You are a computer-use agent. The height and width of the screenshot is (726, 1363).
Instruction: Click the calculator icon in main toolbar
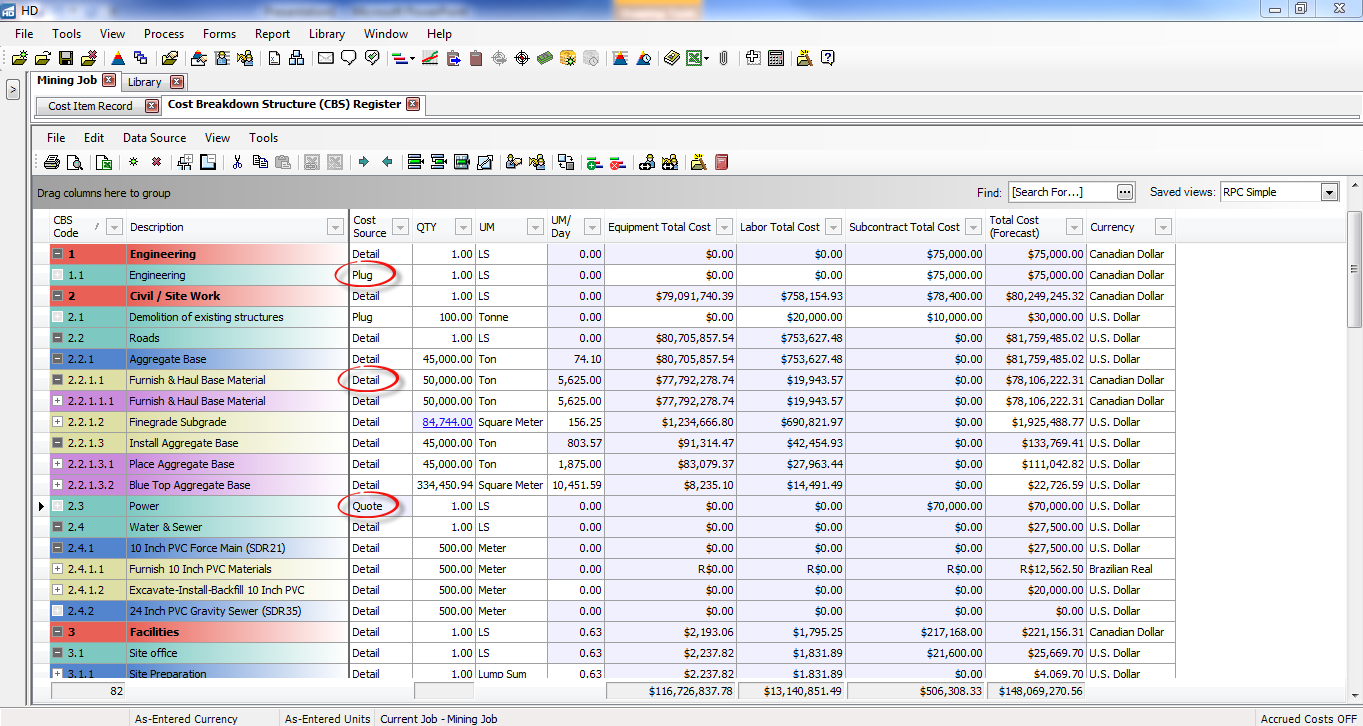pos(776,59)
